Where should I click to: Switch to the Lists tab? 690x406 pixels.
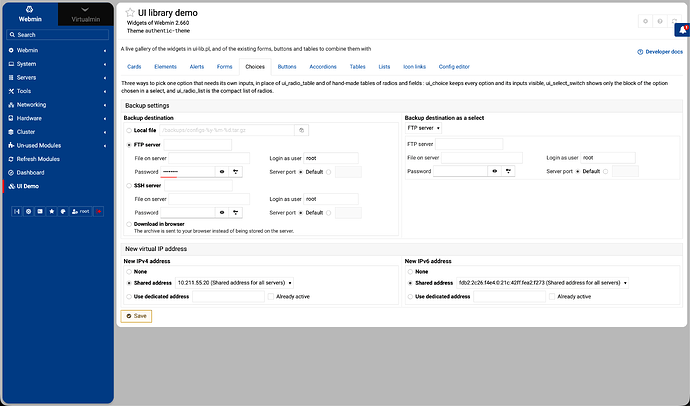pos(384,67)
